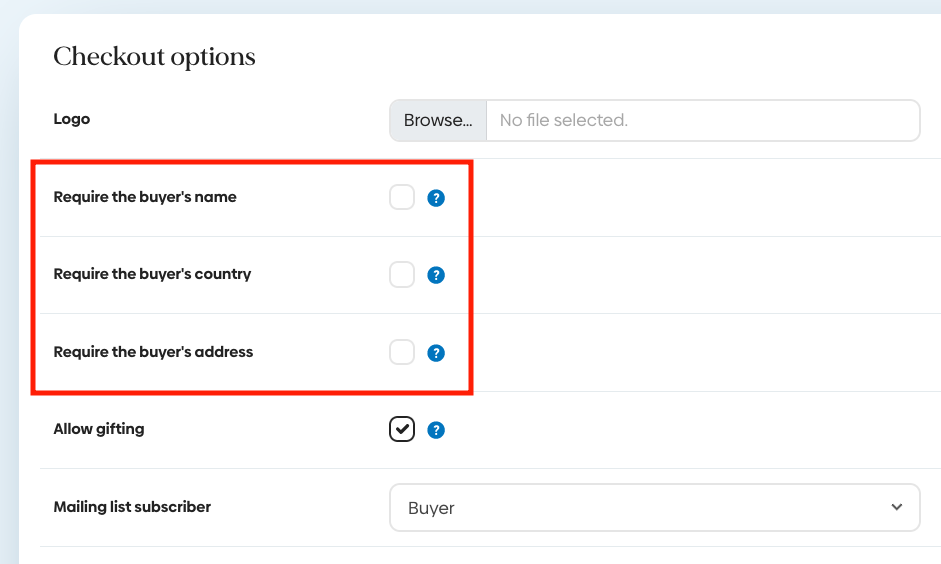Uncheck the Allow gifting checkbox
The image size is (941, 564).
coord(402,429)
